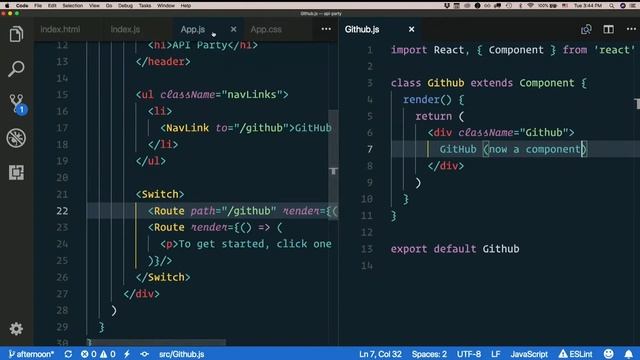Switch to the App.css tab
The image size is (640, 360).
coord(266,29)
